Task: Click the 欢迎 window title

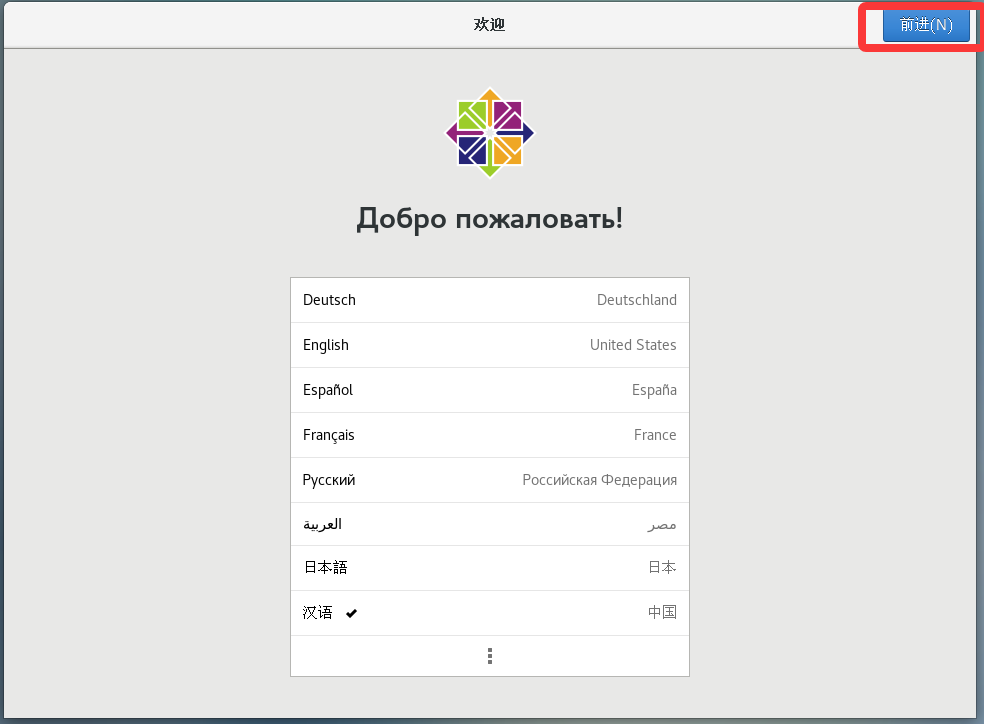Action: pyautogui.click(x=489, y=24)
